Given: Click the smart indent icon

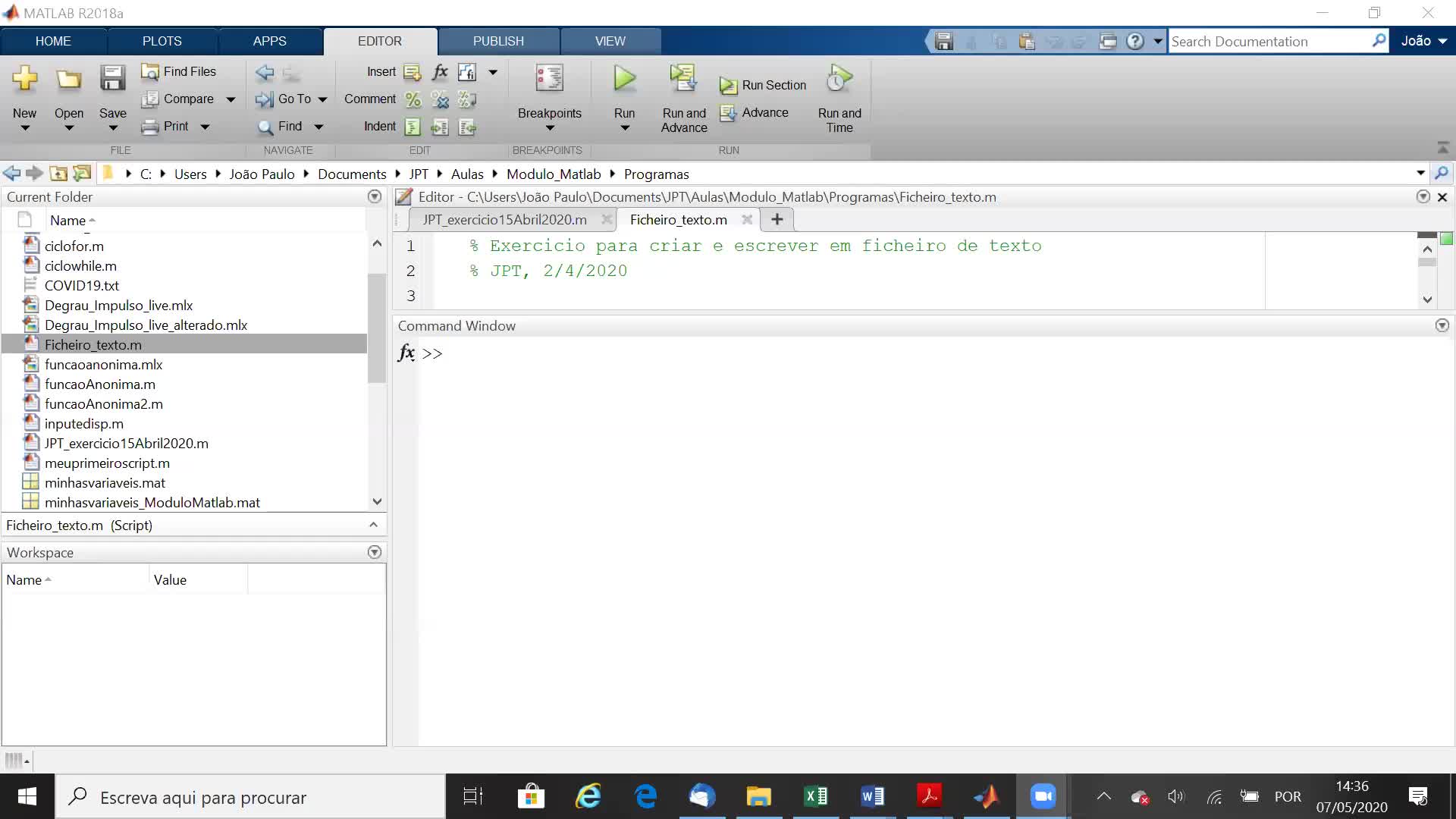Looking at the screenshot, I should click(413, 127).
